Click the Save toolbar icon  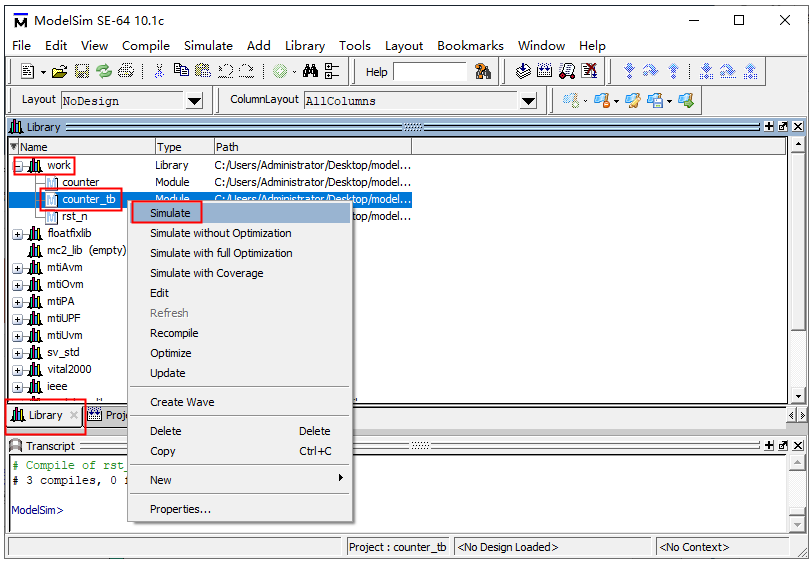[x=82, y=72]
